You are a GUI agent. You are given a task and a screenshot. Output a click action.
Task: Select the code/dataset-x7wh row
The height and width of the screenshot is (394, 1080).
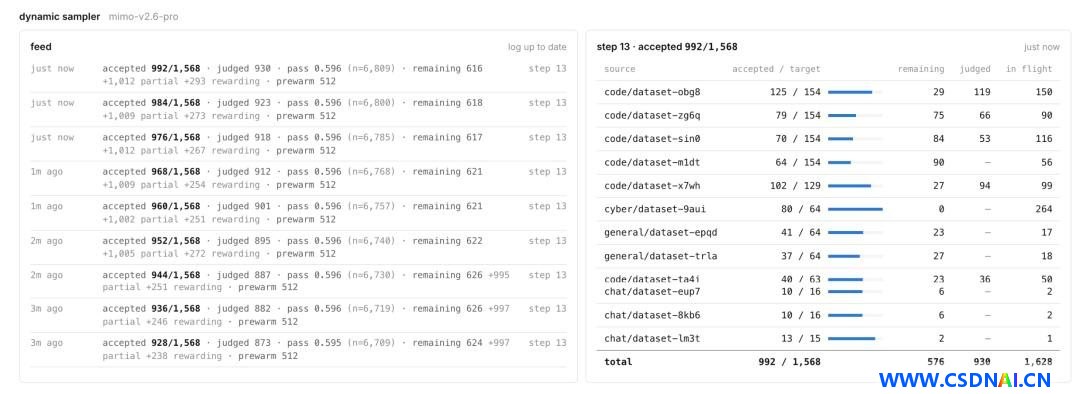[828, 186]
